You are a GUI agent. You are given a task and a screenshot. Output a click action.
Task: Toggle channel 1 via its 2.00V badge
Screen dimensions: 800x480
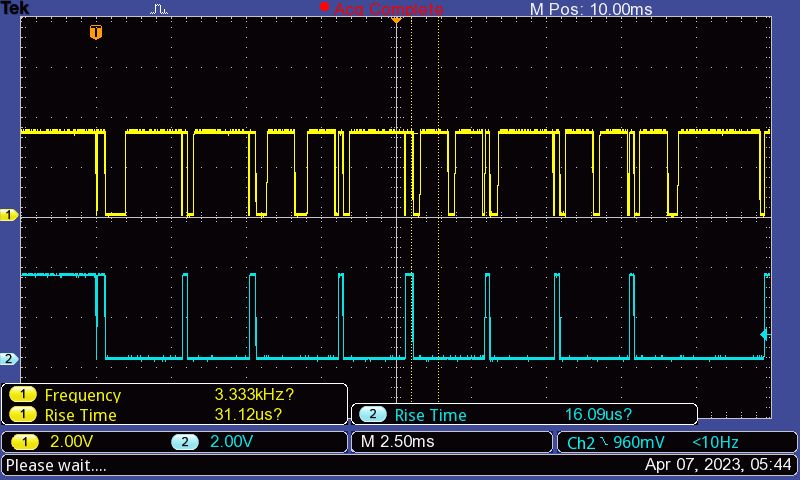tap(23, 442)
